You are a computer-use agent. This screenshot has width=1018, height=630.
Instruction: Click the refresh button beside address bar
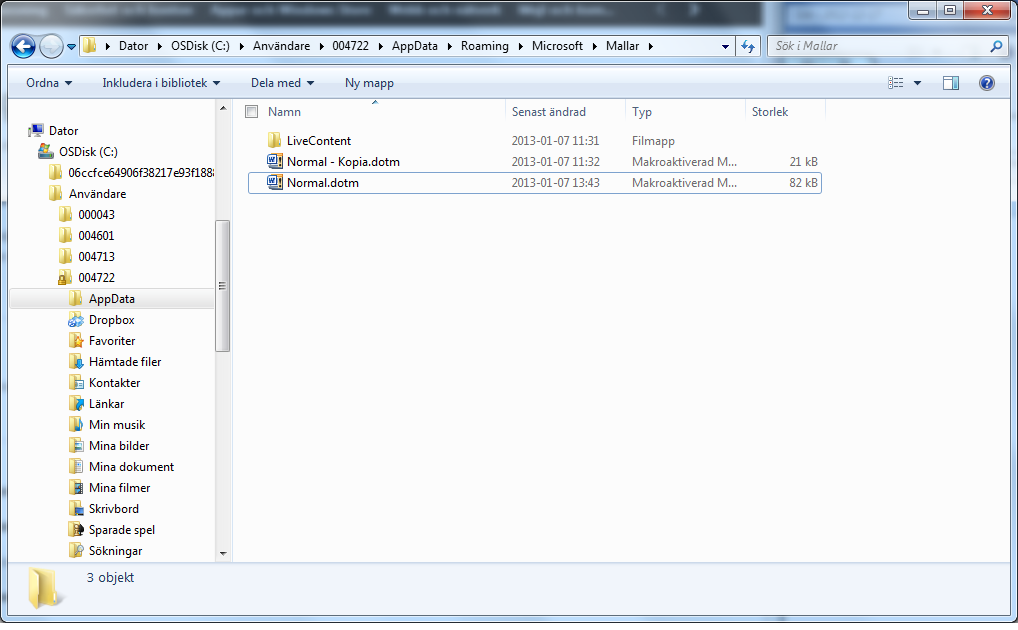pos(748,46)
